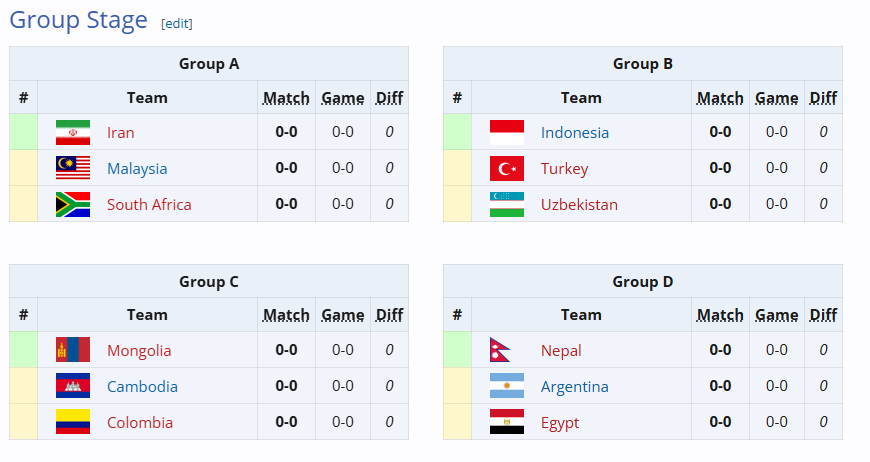Click the South Africa flag icon
Image resolution: width=870 pixels, height=462 pixels.
(73, 204)
